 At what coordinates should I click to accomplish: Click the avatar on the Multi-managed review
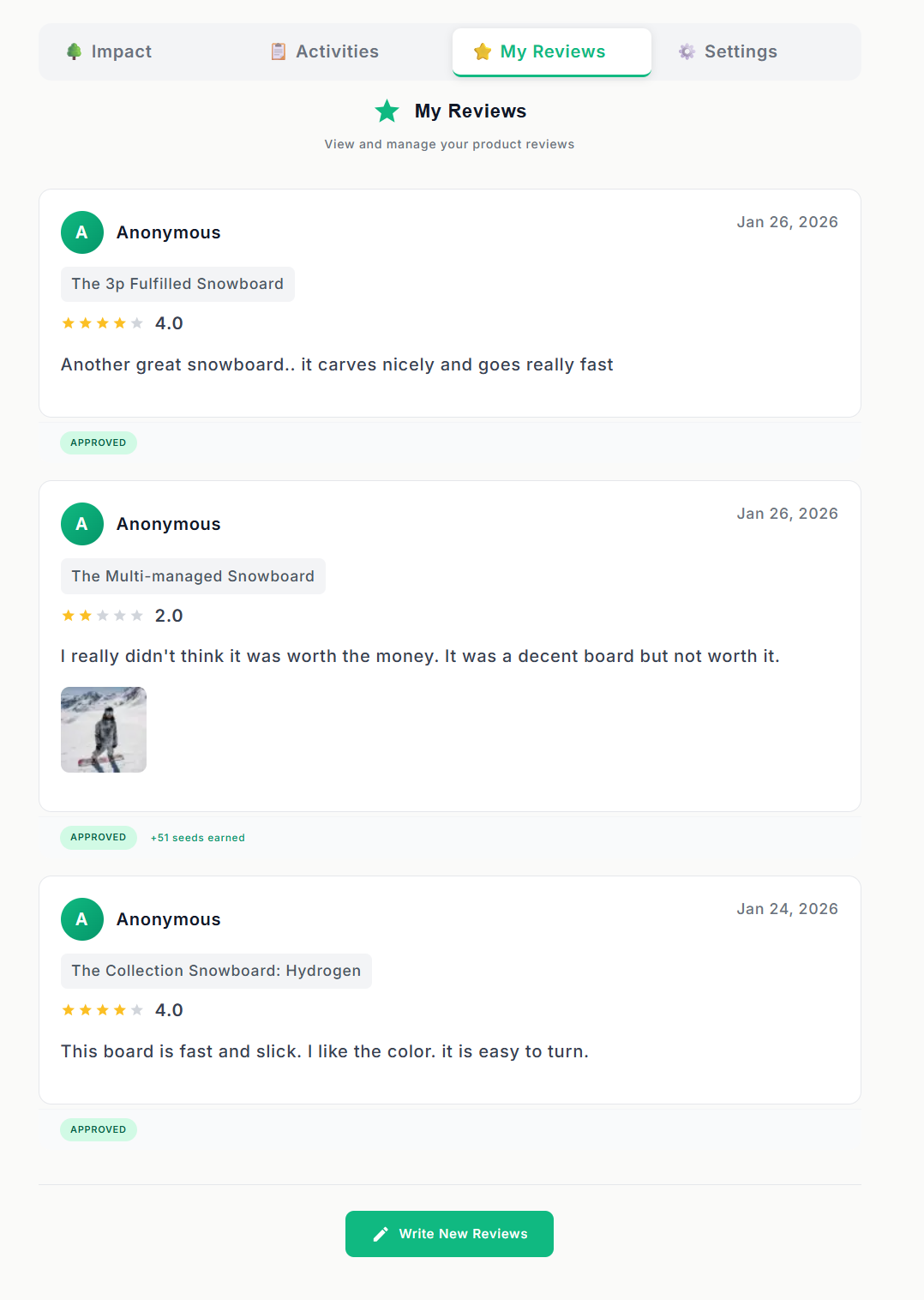coord(82,524)
